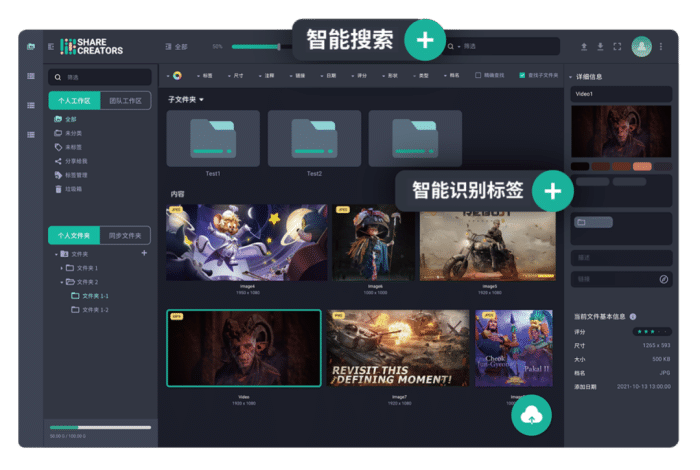The height and width of the screenshot is (470, 700).
Task: Click info icon beside 当前文件基本信息
Action: pos(633,316)
